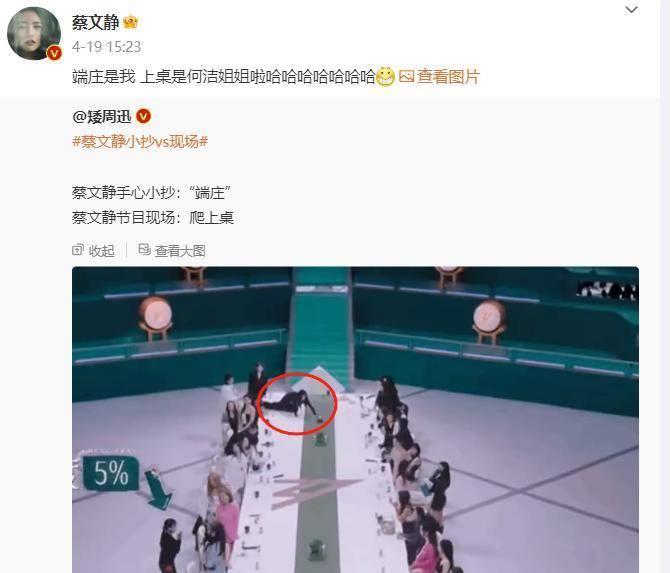Click the orange verified V badge on avatar
The height and width of the screenshot is (573, 670).
(x=54, y=53)
